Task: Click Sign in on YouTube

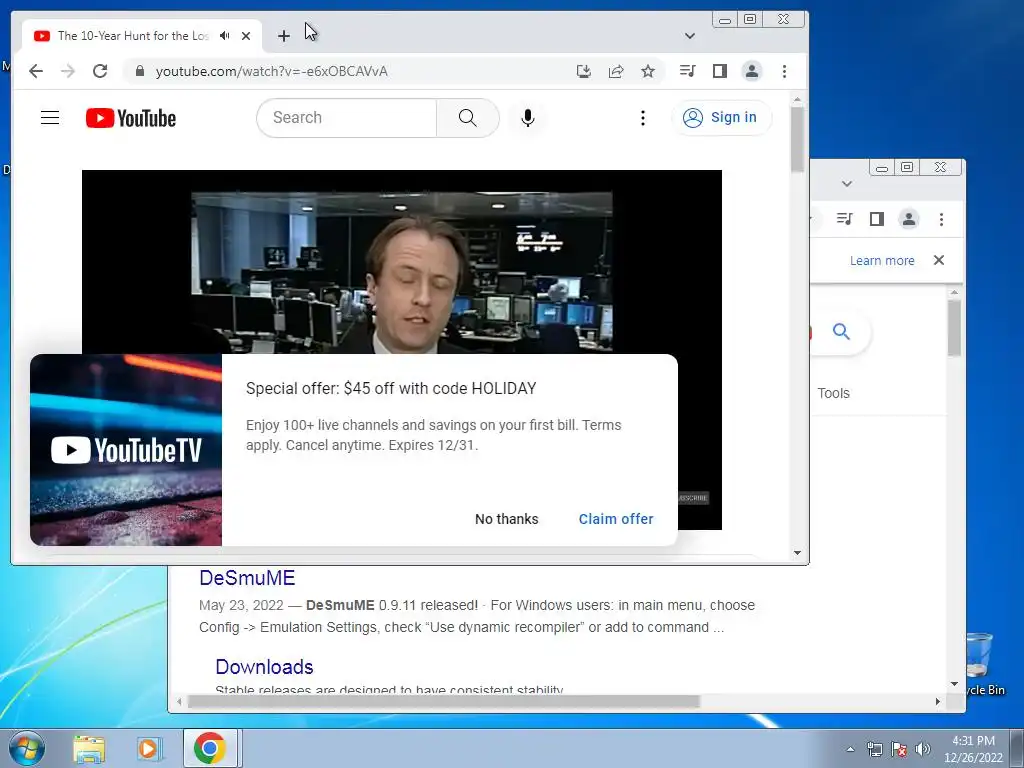Action: tap(721, 118)
